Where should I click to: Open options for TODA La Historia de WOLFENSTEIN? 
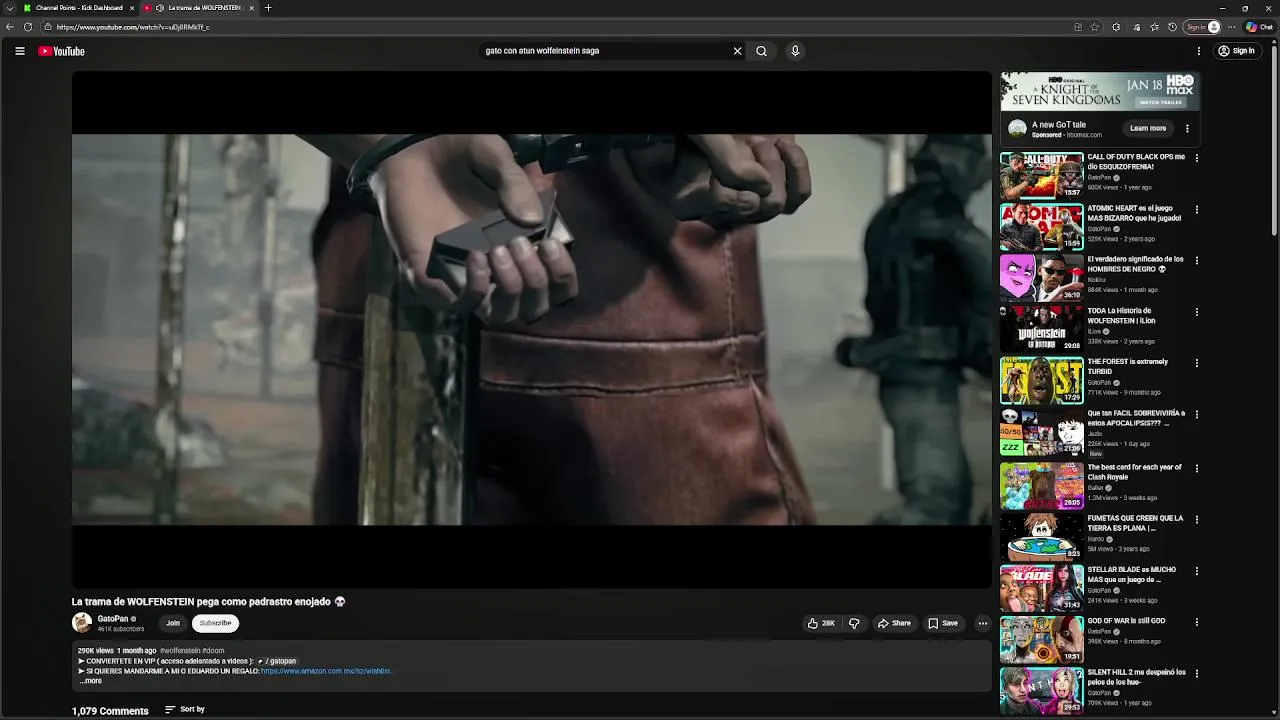(x=1196, y=312)
